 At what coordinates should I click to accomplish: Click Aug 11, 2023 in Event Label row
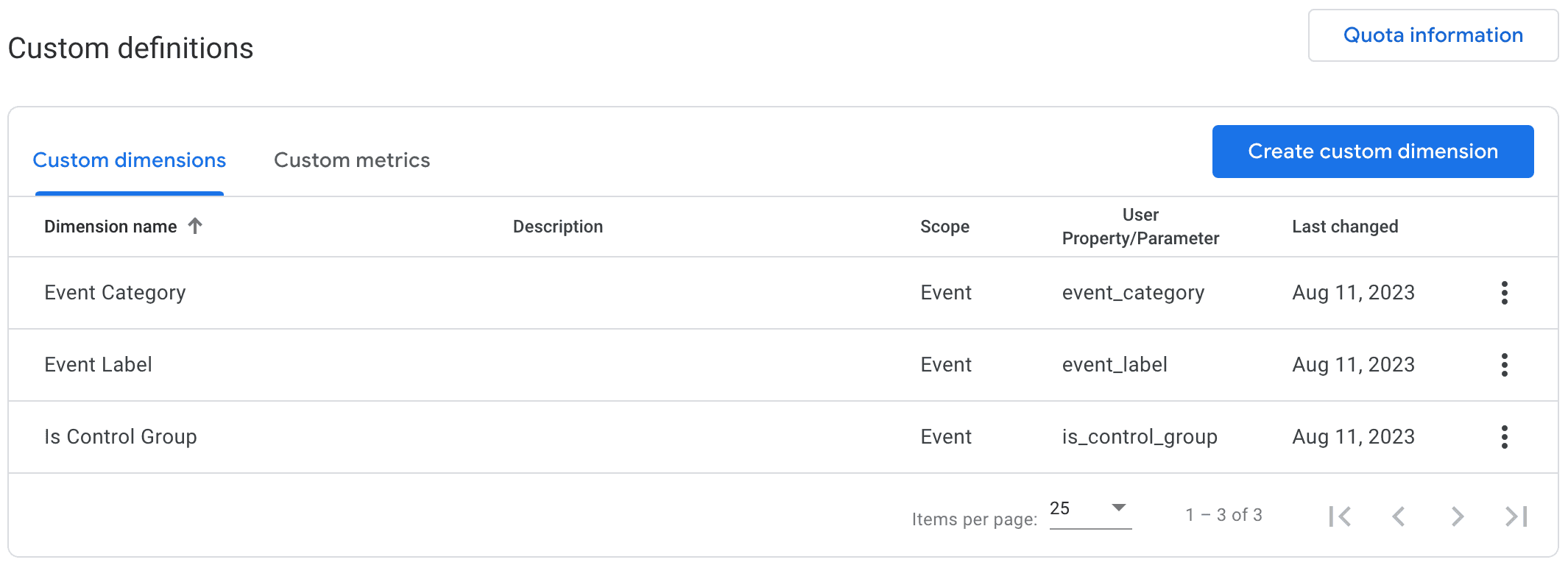(1353, 365)
